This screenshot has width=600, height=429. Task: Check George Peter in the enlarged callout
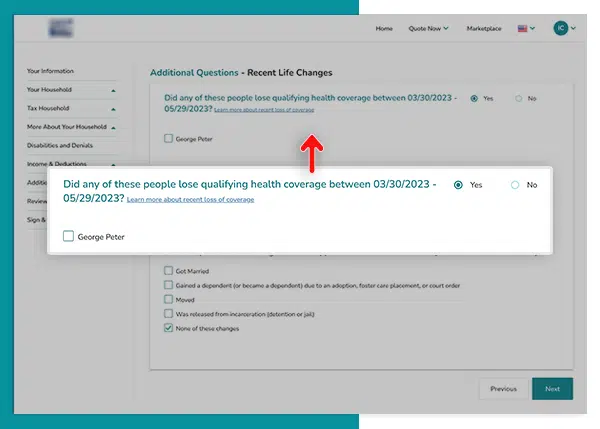click(68, 236)
